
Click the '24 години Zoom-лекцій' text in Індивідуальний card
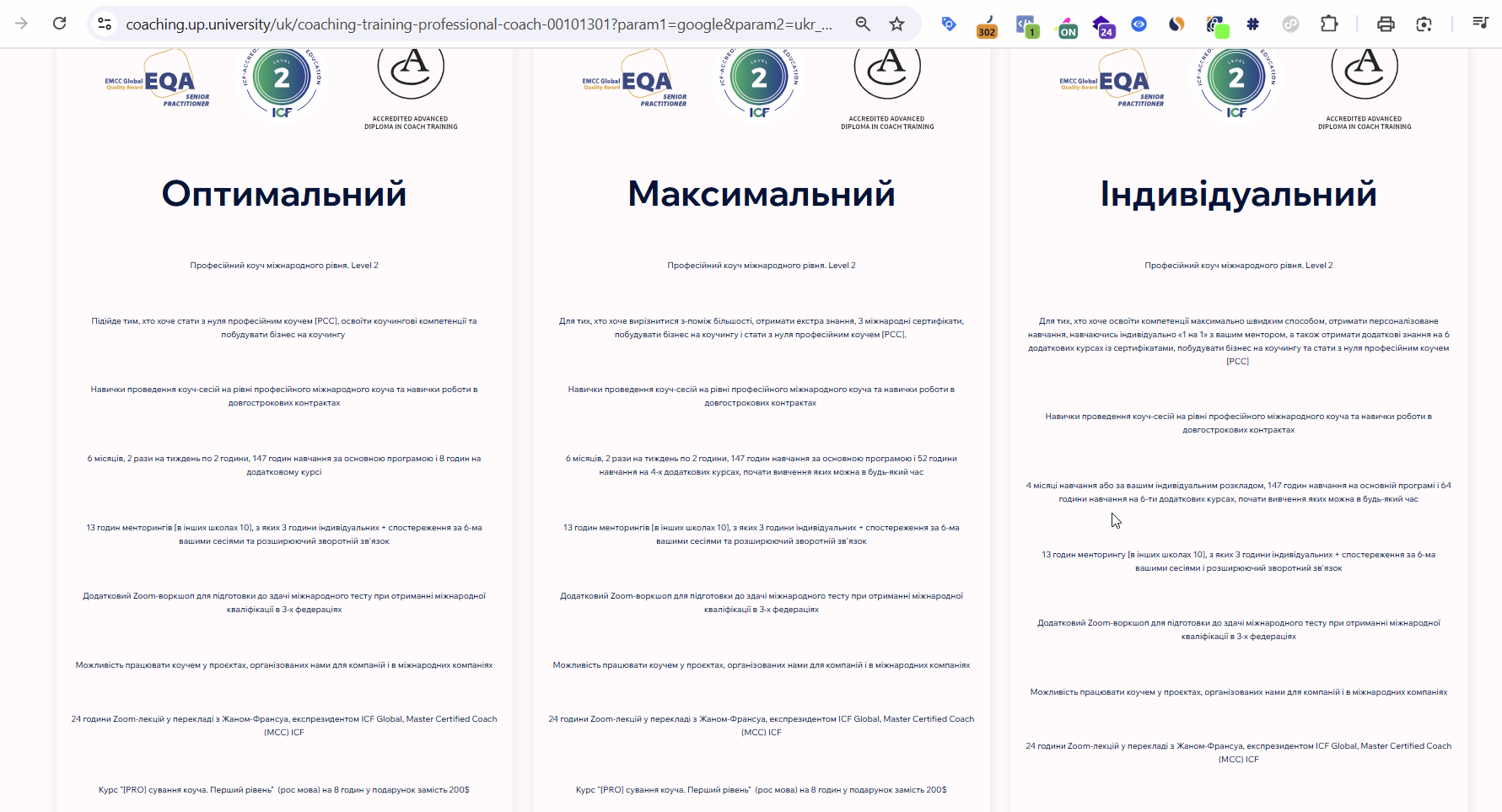pyautogui.click(x=1239, y=753)
